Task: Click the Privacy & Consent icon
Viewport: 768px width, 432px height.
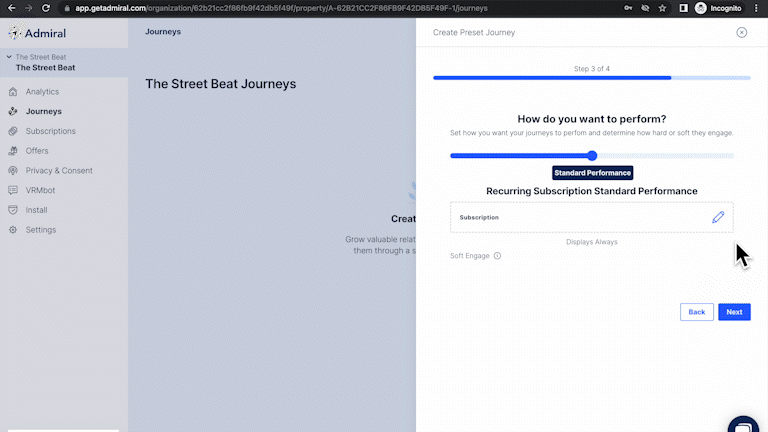Action: [x=13, y=170]
